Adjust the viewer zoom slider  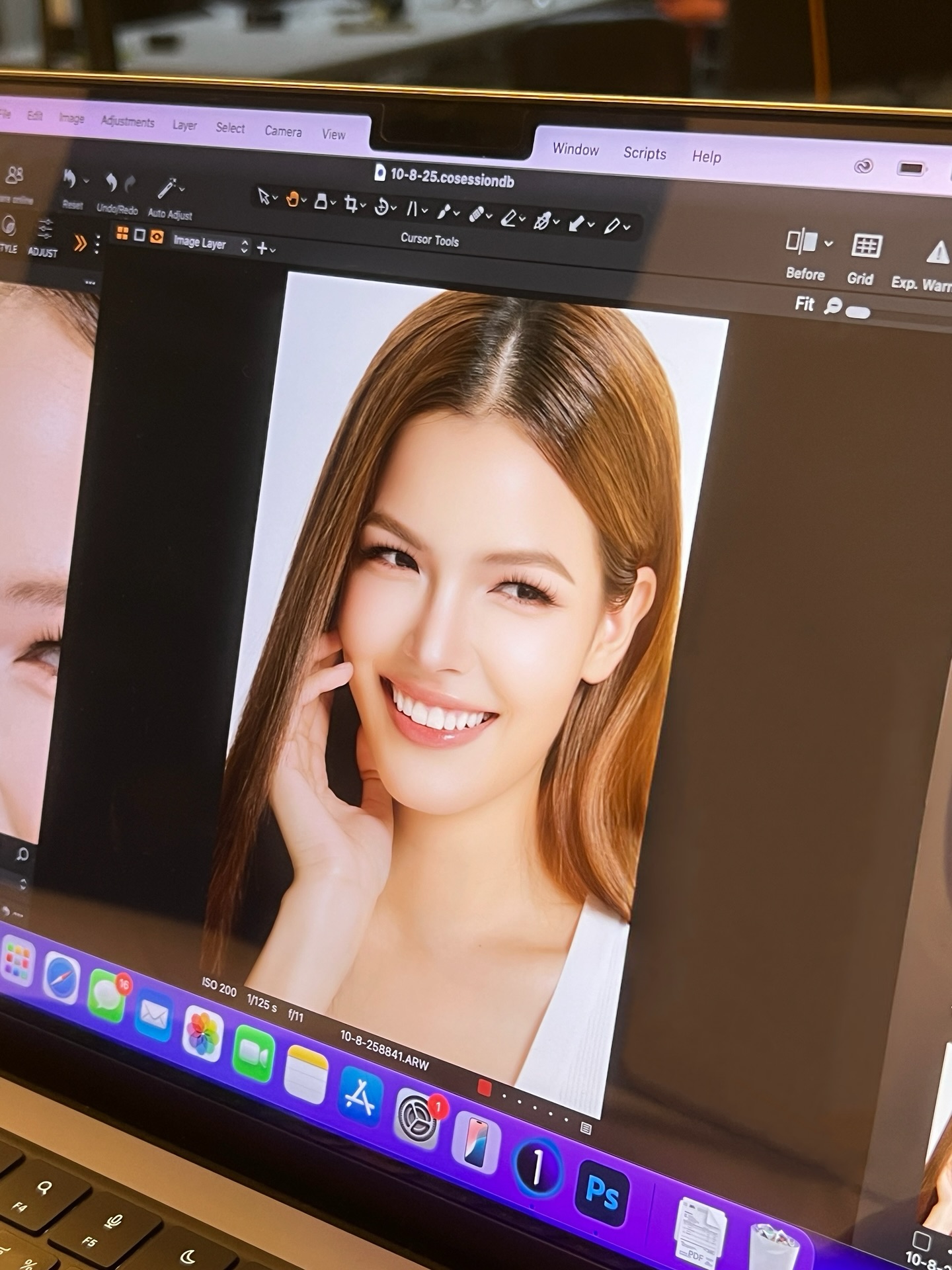[x=857, y=312]
